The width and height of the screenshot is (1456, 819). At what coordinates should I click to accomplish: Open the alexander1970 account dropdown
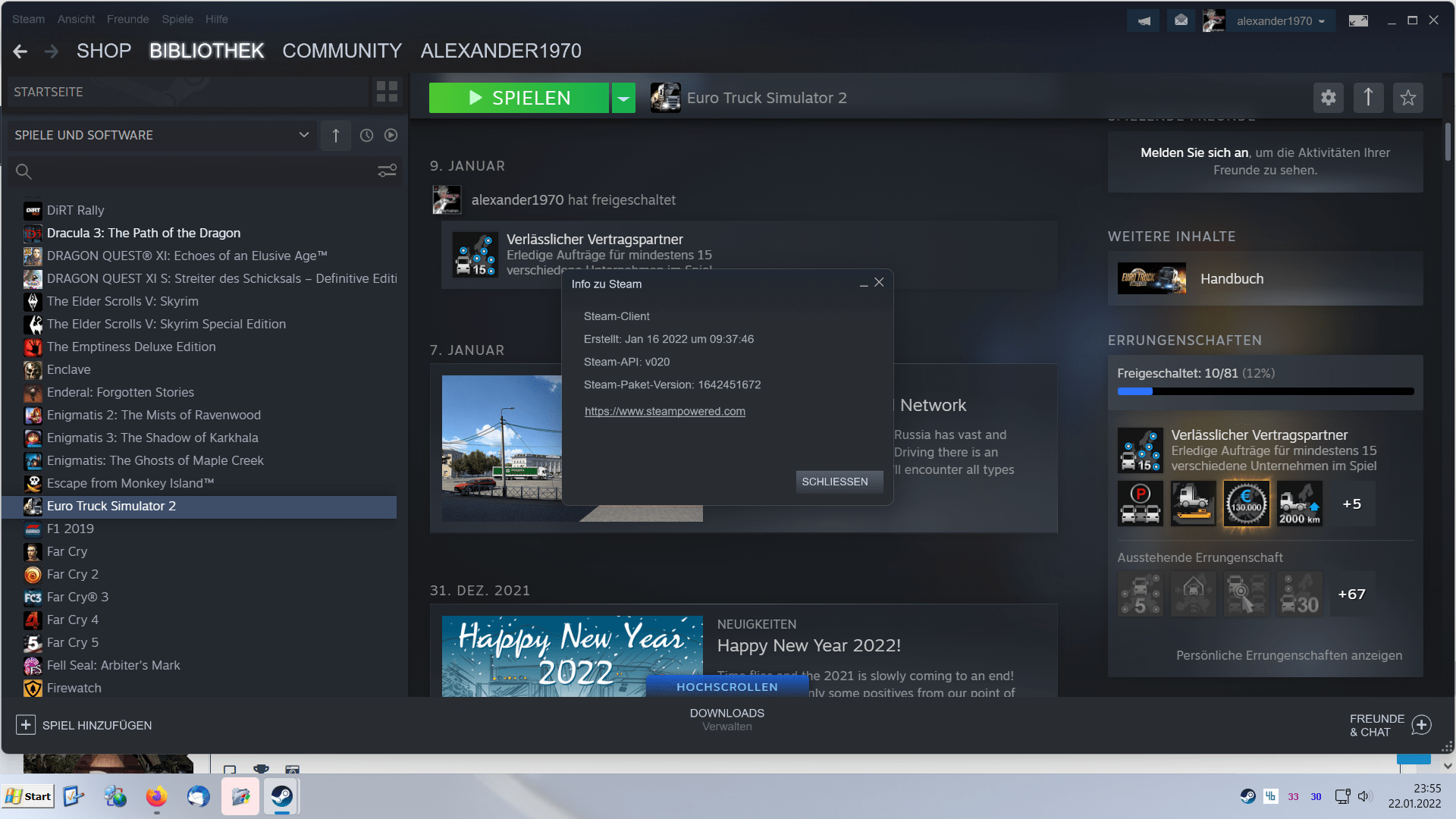1281,20
